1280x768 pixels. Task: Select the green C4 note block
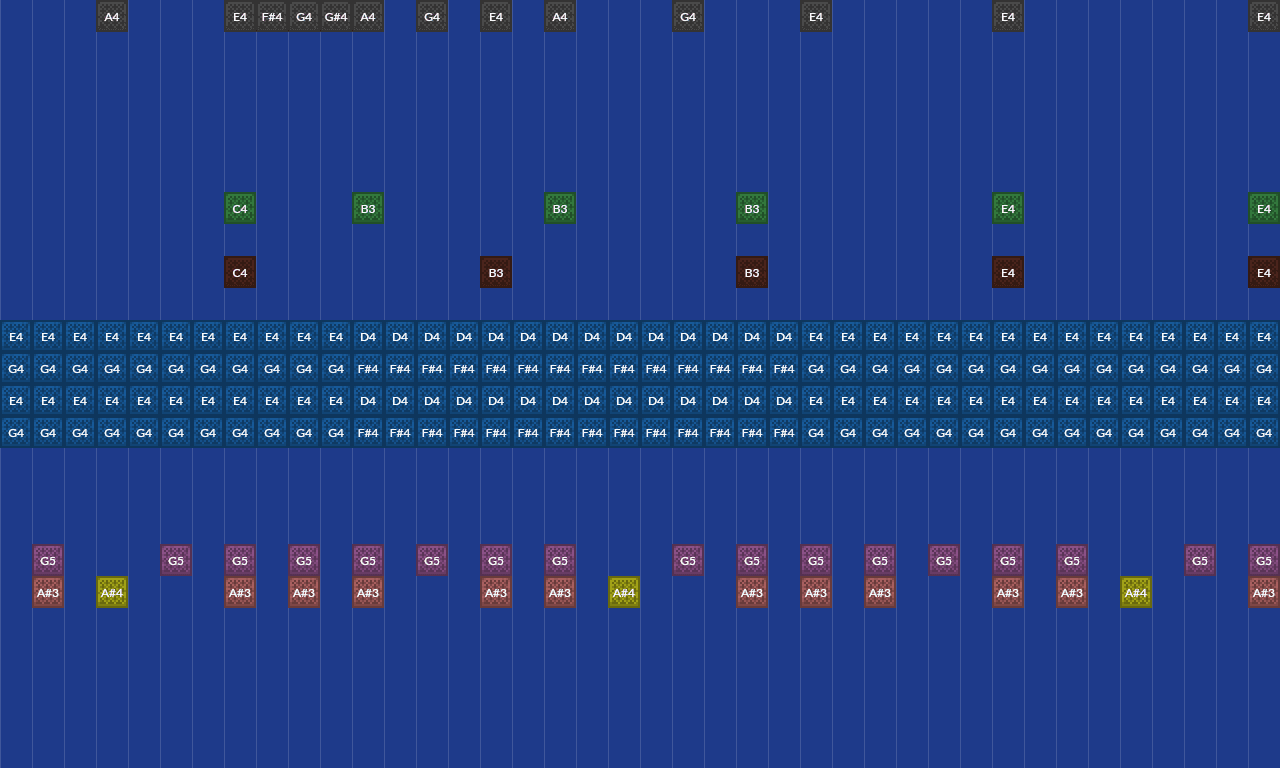240,209
